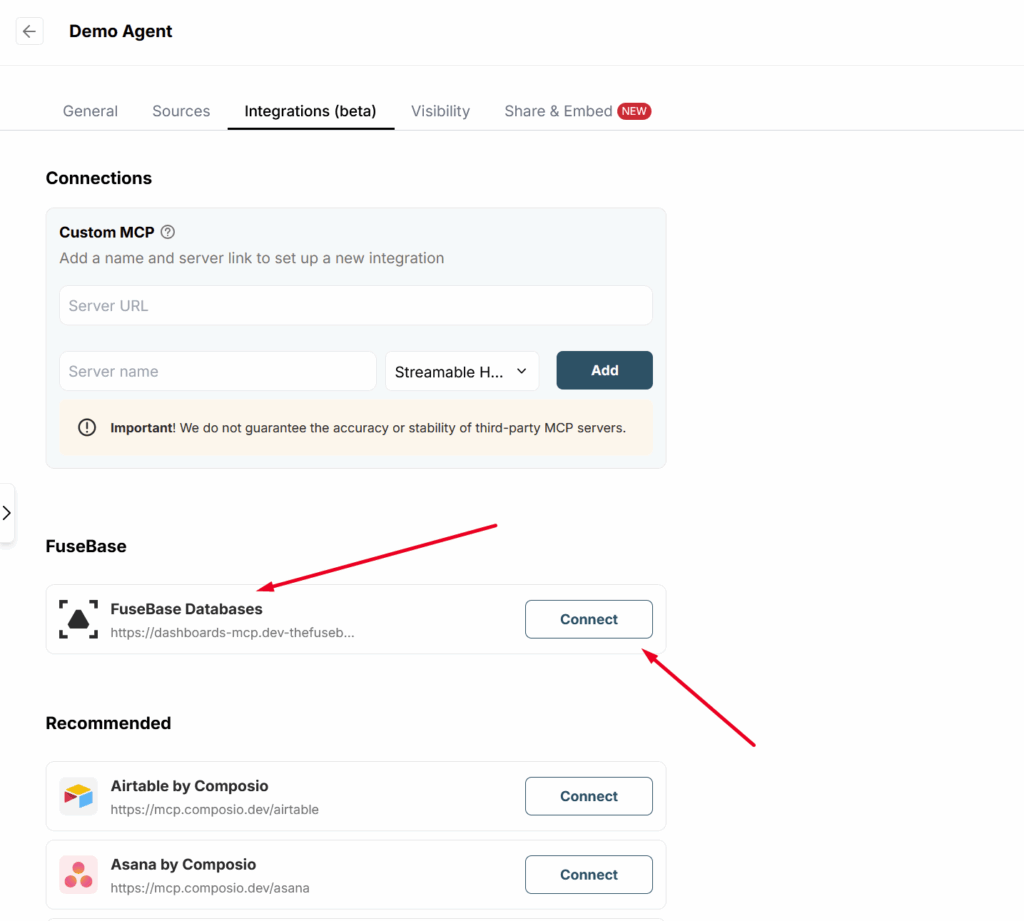1024x921 pixels.
Task: Connect Airtable by Composio
Action: (588, 796)
